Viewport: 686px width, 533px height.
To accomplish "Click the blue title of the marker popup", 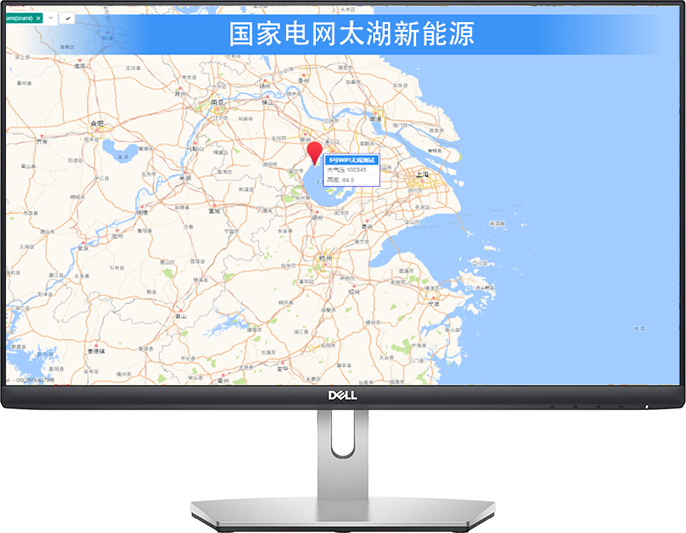I will (x=352, y=160).
